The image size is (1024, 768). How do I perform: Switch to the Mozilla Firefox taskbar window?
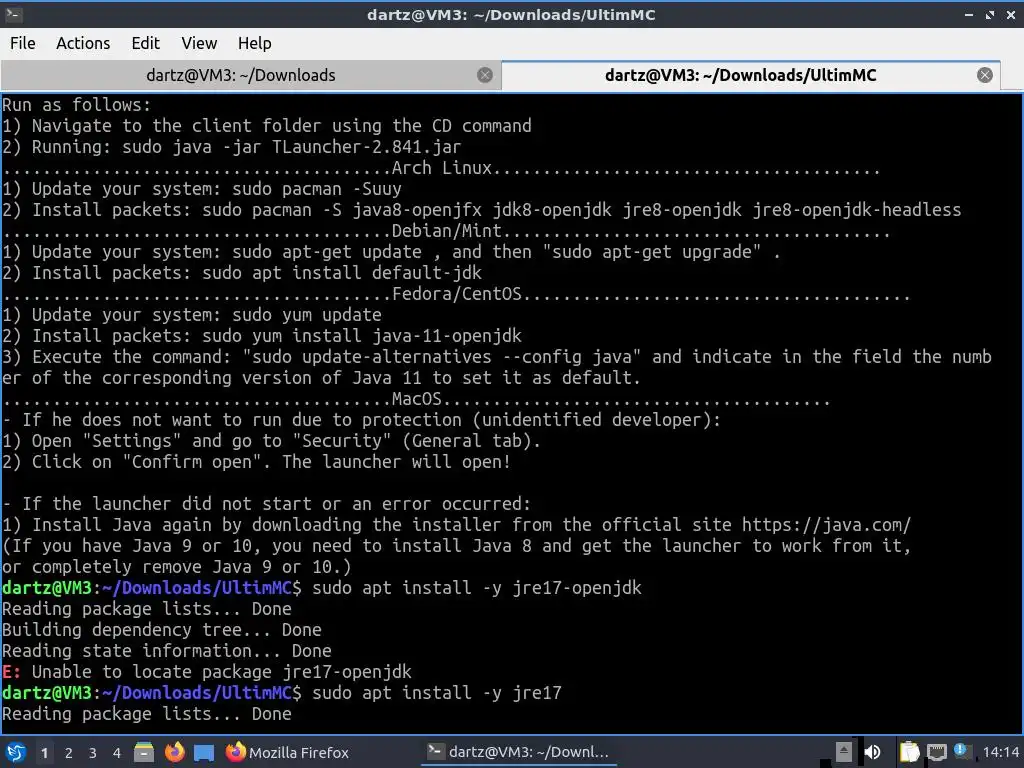coord(287,752)
